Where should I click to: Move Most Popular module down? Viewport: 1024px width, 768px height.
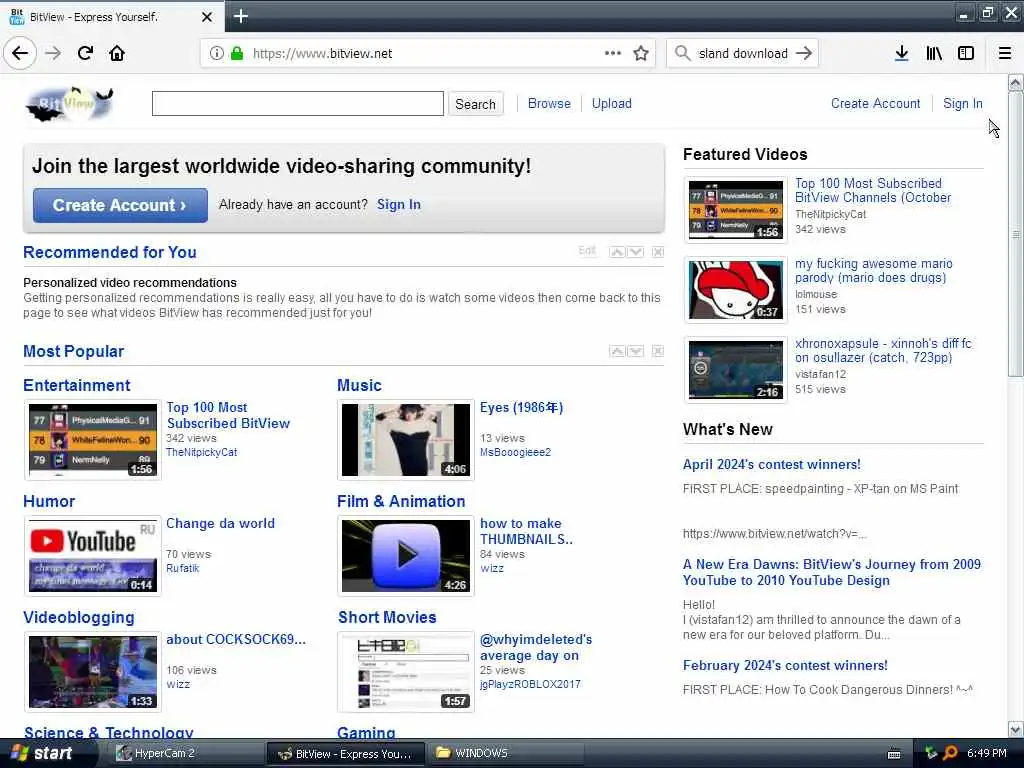pos(635,351)
